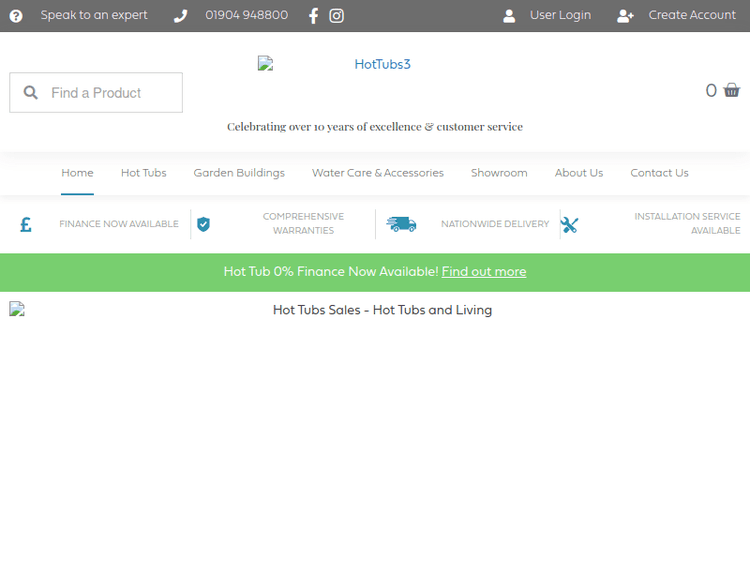Expand Water Care & Accessories menu
This screenshot has height=563, width=750.
coord(378,173)
